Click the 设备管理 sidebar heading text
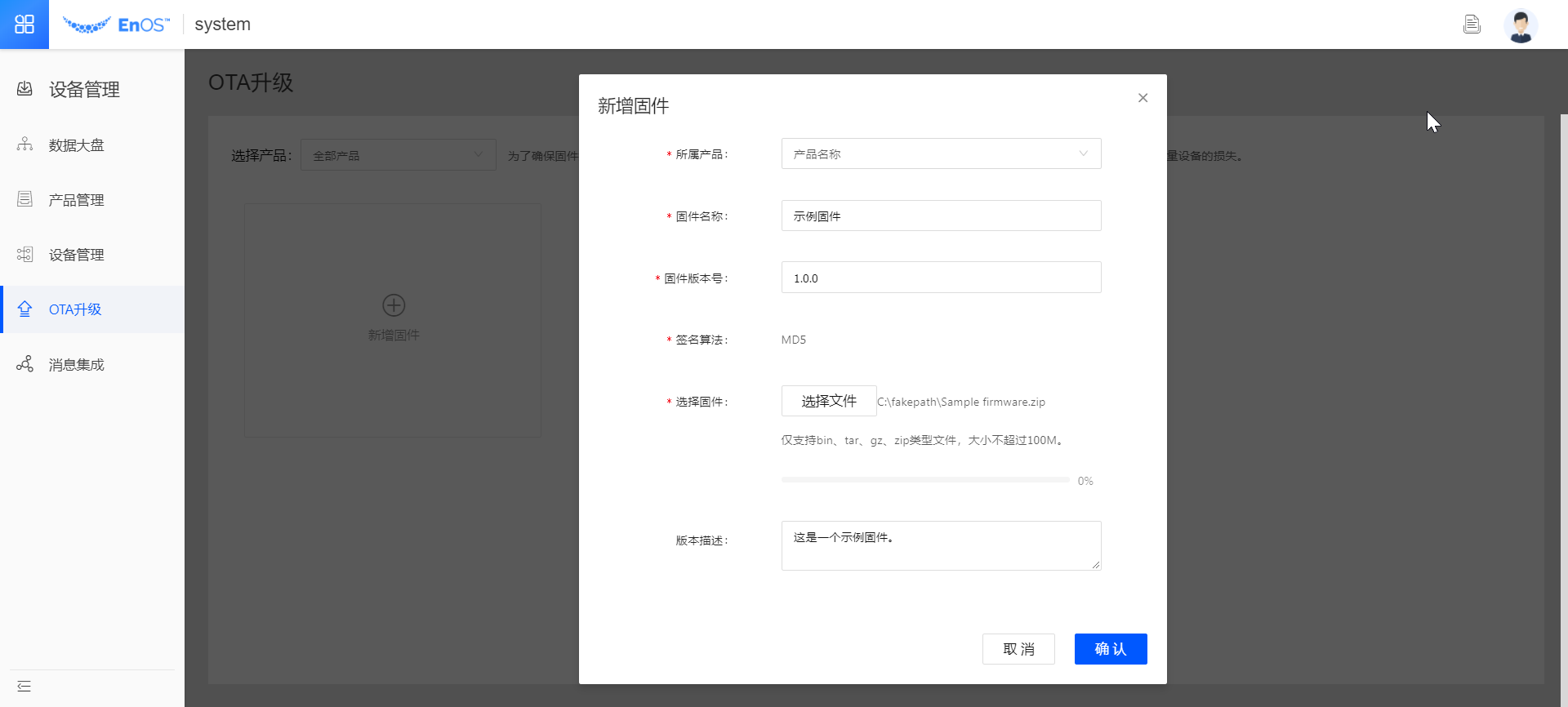The image size is (1568, 707). (x=84, y=89)
